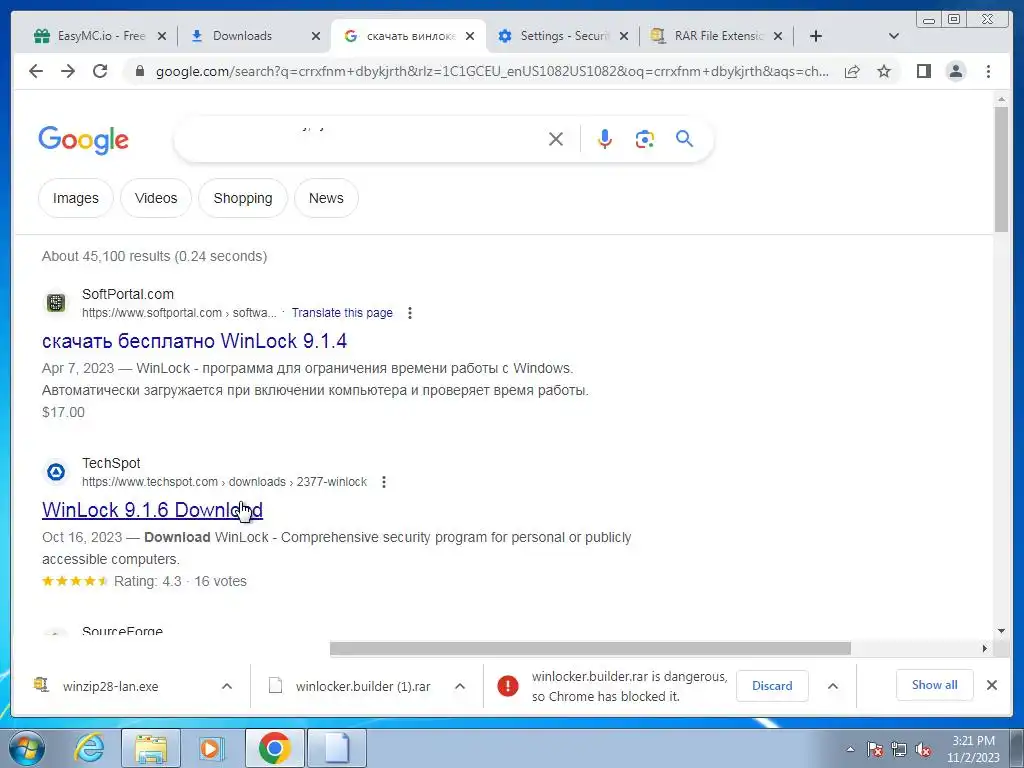Discard the blocked dangerous download
The image size is (1024, 768).
772,686
